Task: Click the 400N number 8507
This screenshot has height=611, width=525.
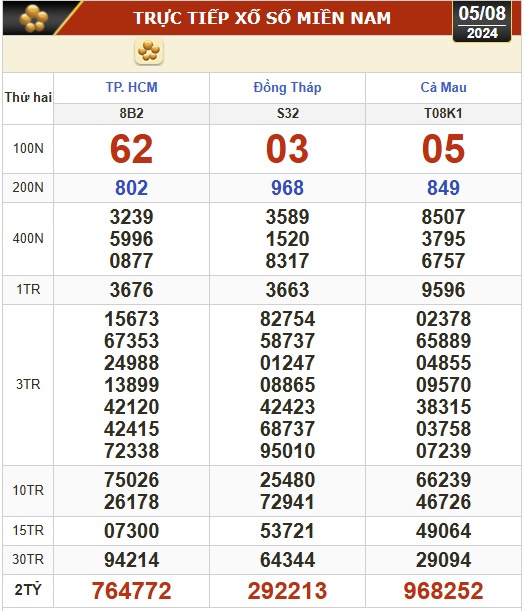Action: point(444,217)
